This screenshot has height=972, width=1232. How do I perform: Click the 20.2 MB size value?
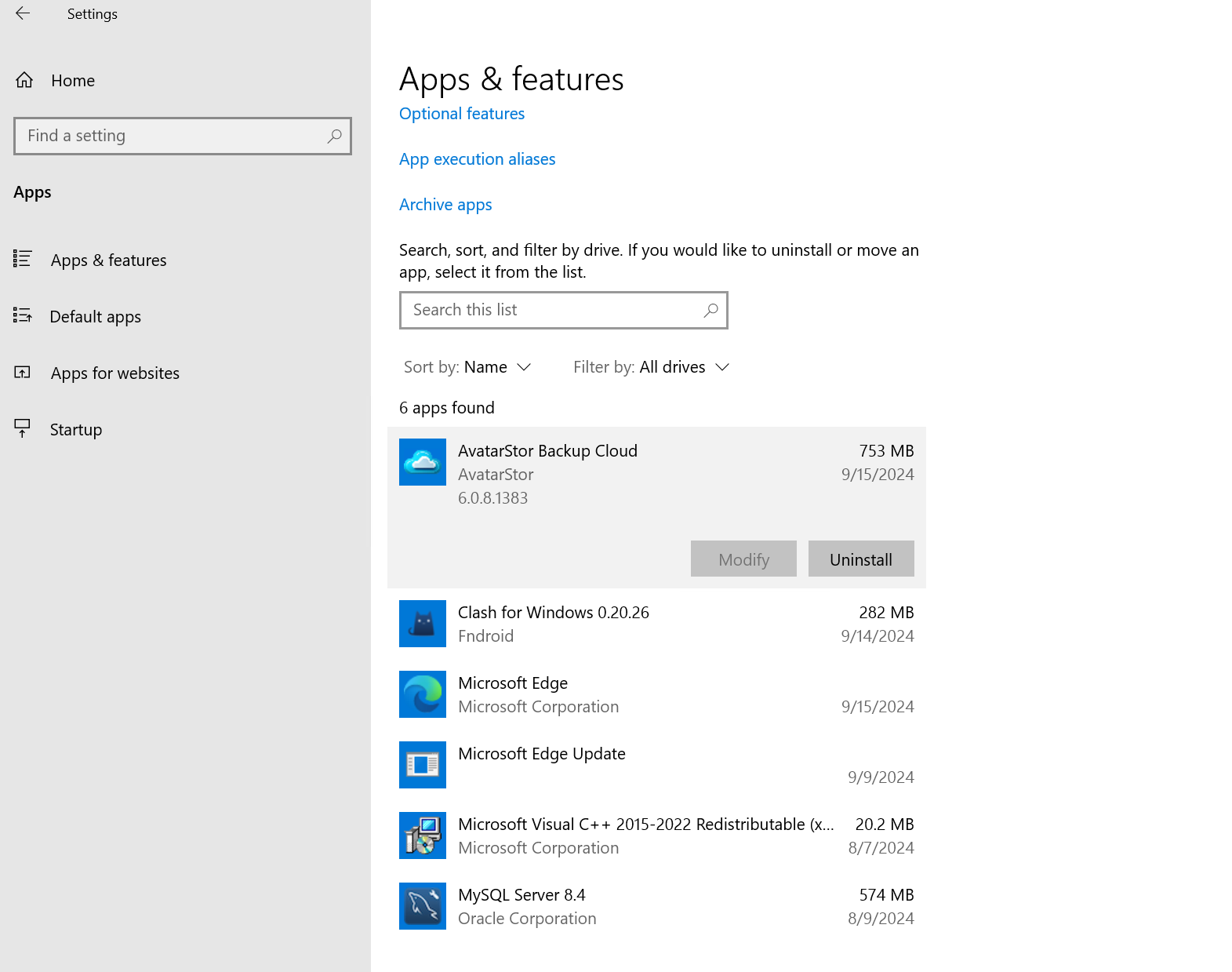885,825
